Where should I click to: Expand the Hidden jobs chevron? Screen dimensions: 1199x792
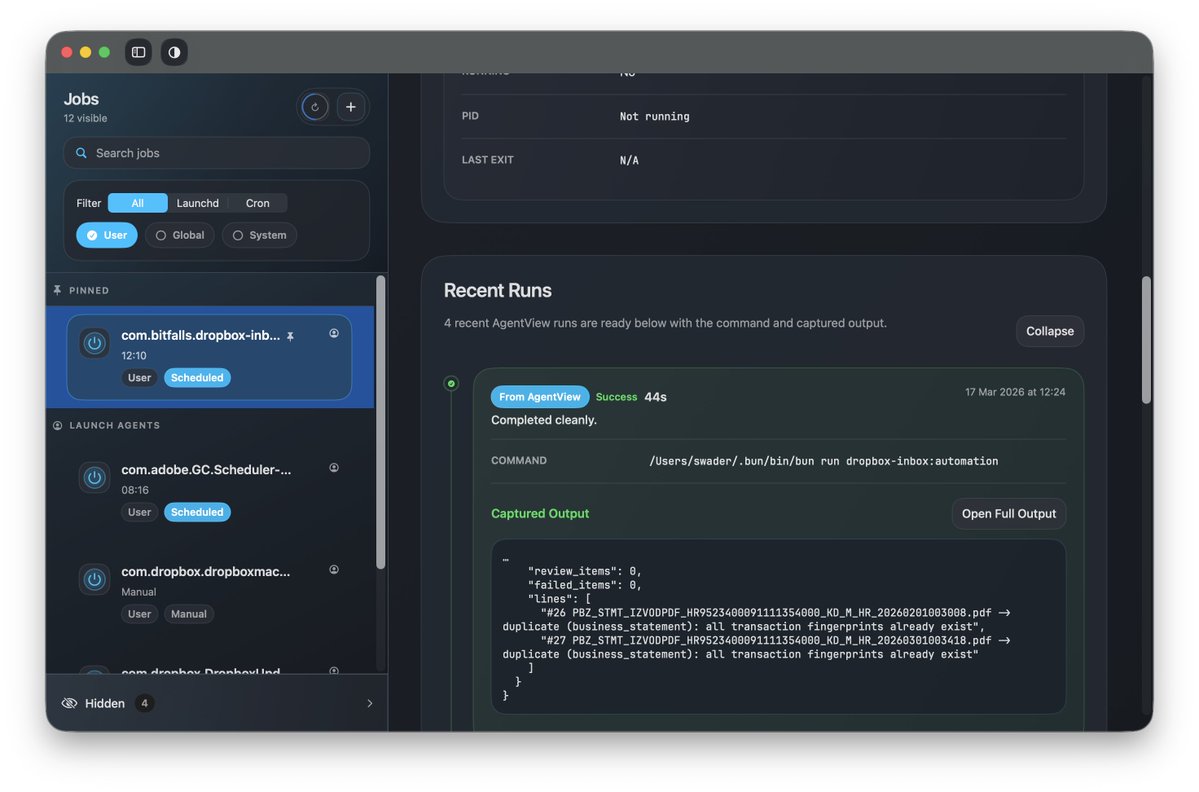(x=370, y=703)
